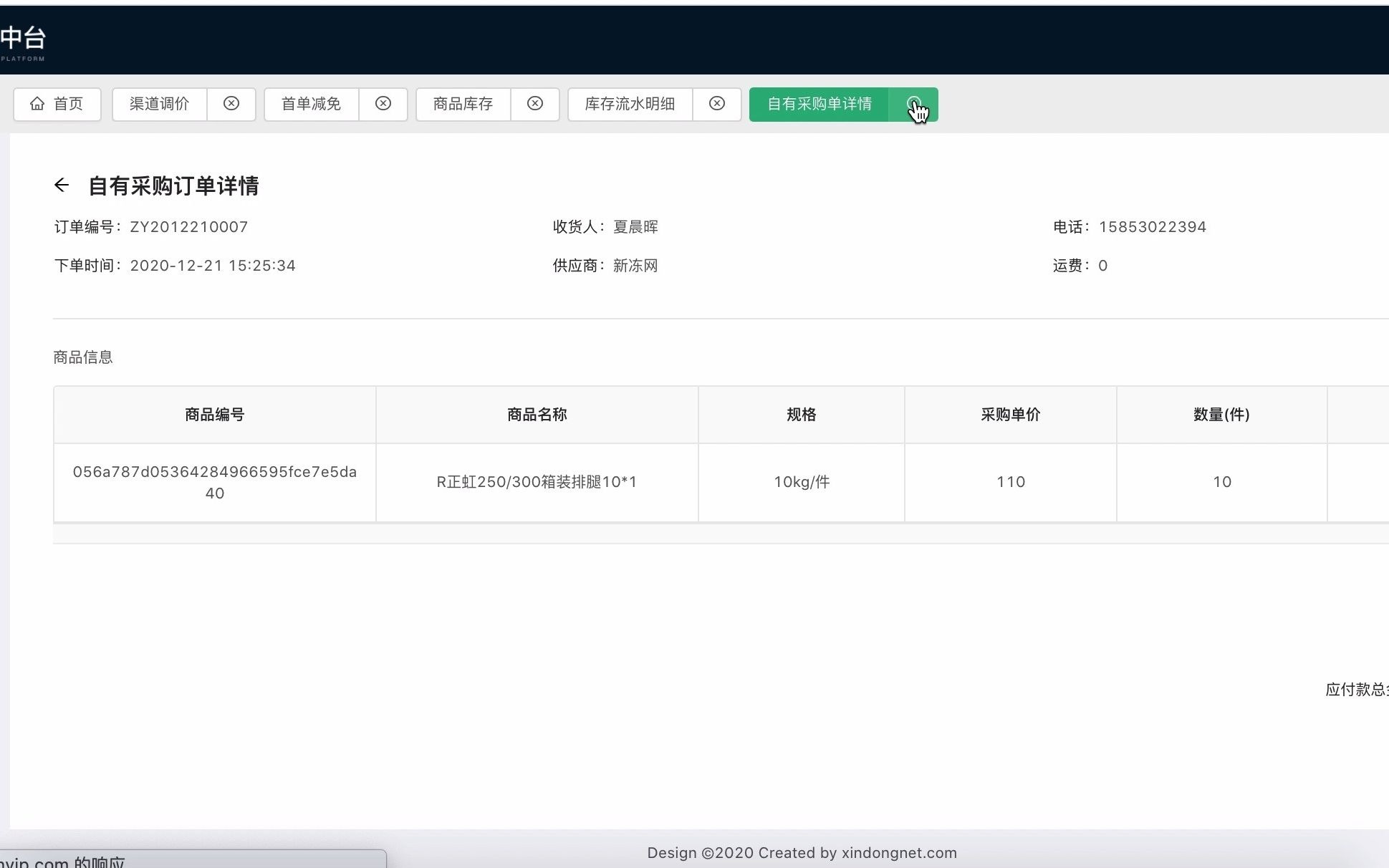Click unit price cell 110
The image size is (1389, 868).
coord(1011,482)
